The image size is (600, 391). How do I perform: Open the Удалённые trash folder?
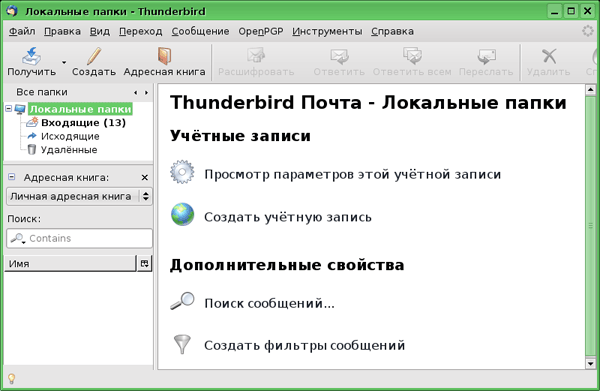pos(69,150)
